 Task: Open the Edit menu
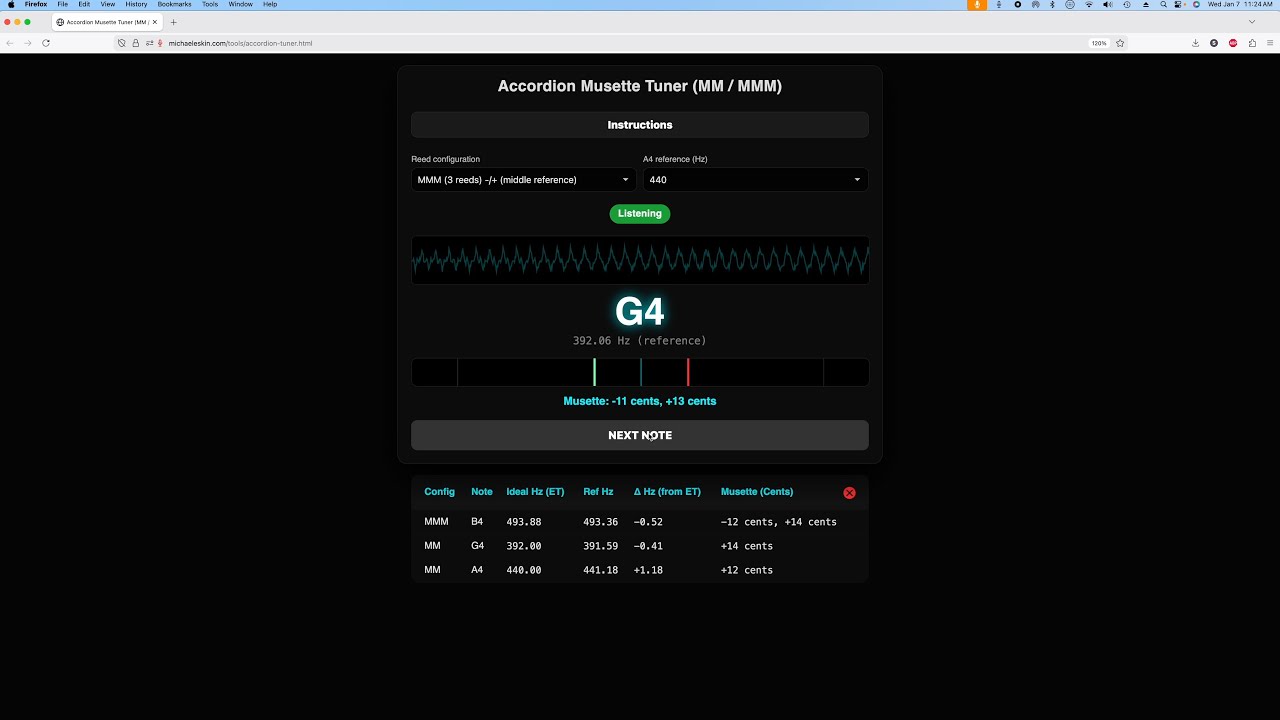(x=84, y=4)
